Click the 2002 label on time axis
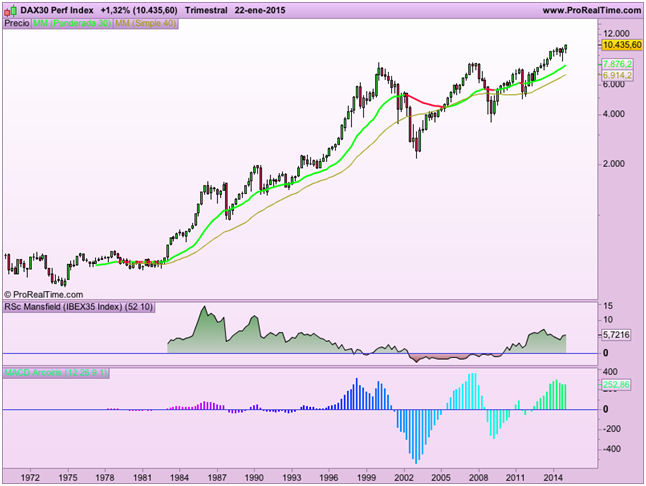 [x=404, y=478]
